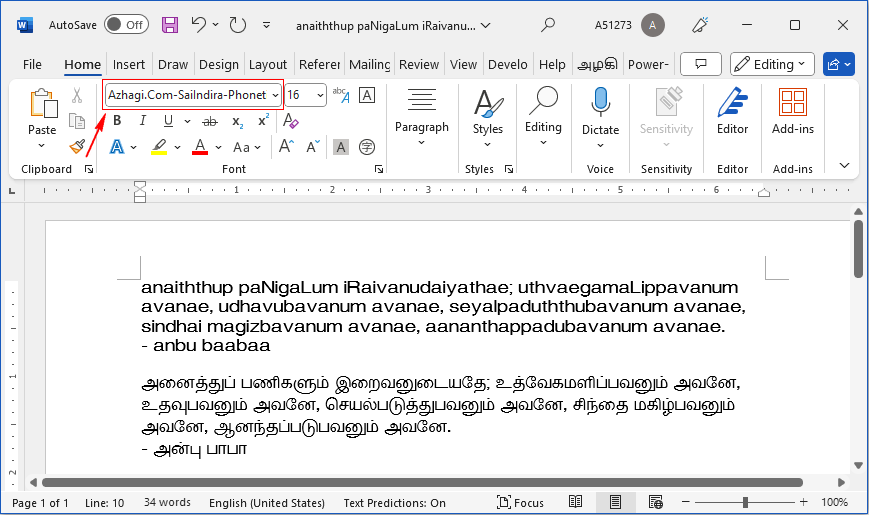Switch to the Layout tab
Screen dimensions: 869x515
click(268, 64)
